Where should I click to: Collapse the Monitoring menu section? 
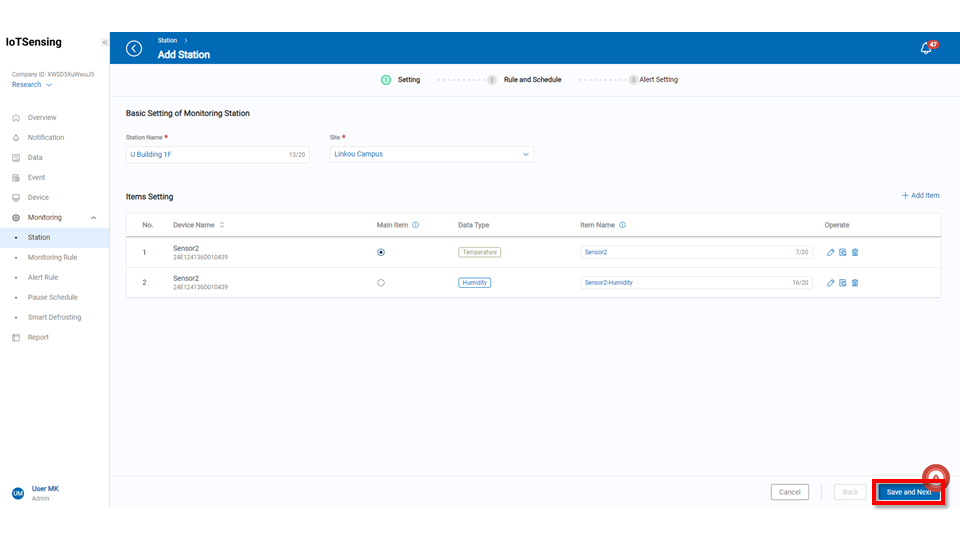point(93,217)
